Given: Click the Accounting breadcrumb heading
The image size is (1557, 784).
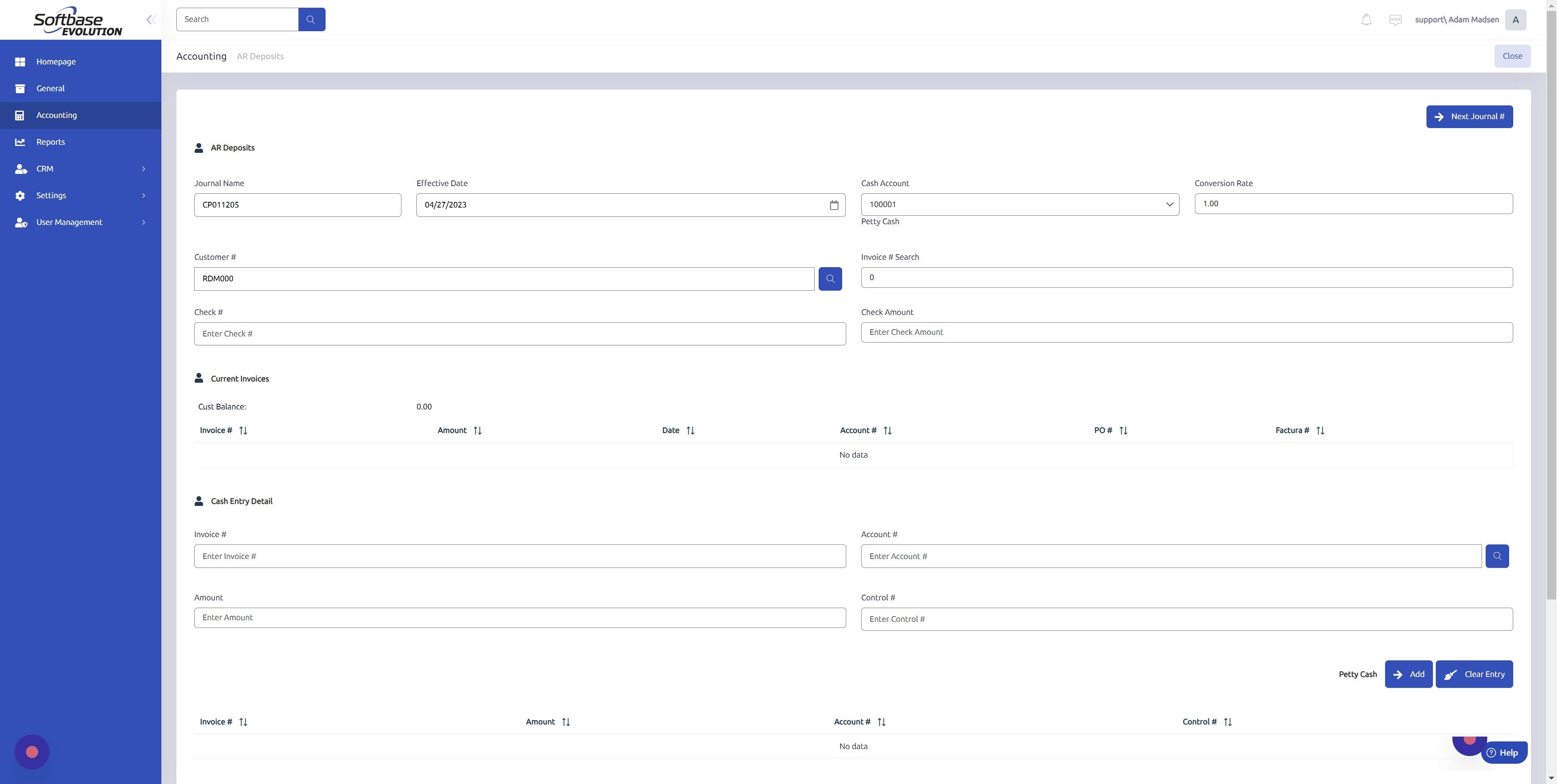Looking at the screenshot, I should coord(201,56).
